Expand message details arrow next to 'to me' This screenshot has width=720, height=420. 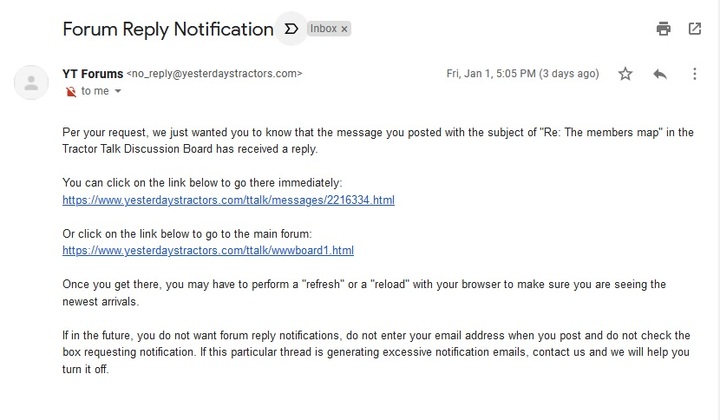coord(118,91)
